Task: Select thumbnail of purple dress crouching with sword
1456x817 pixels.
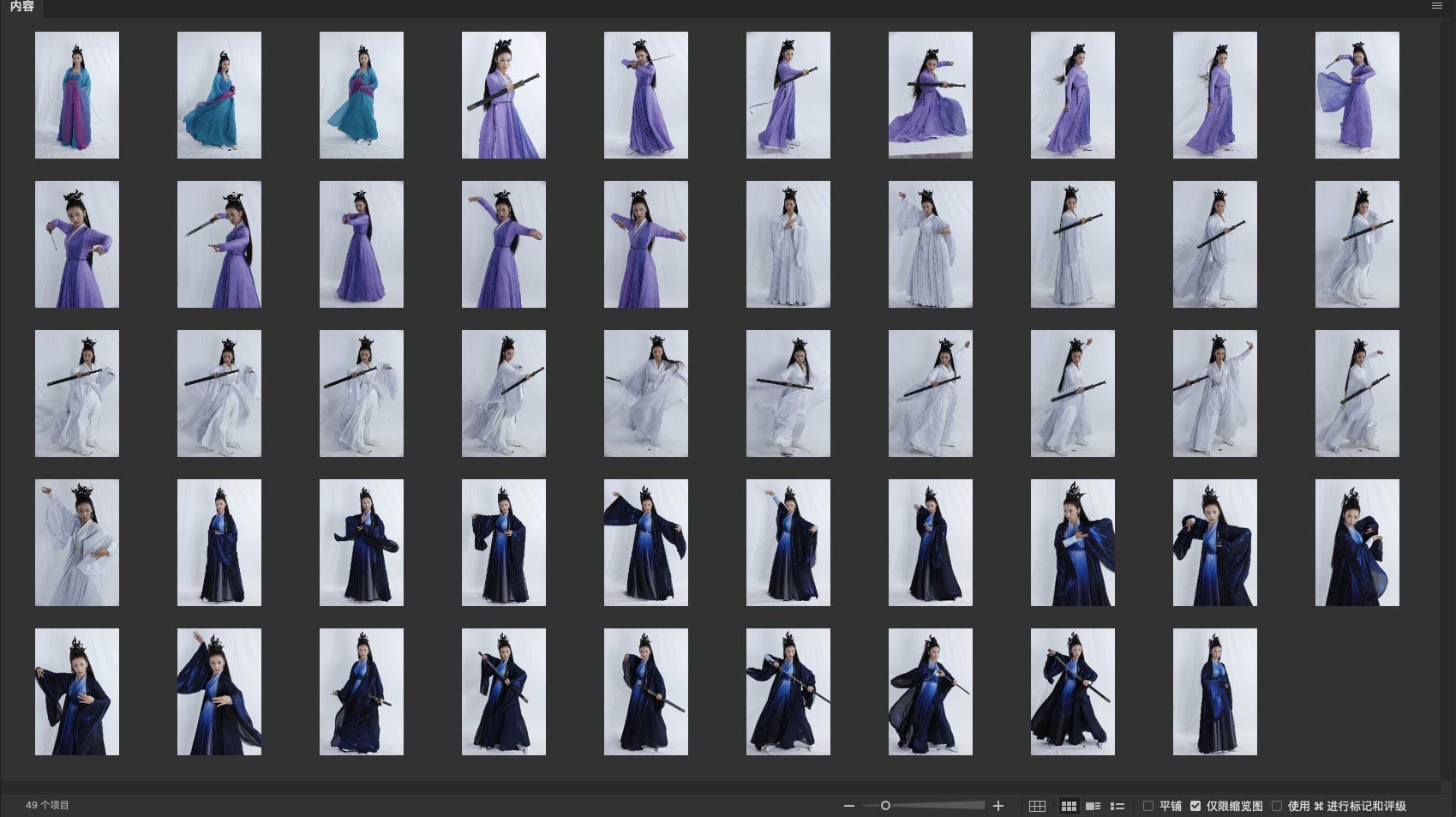Action: pyautogui.click(x=931, y=95)
